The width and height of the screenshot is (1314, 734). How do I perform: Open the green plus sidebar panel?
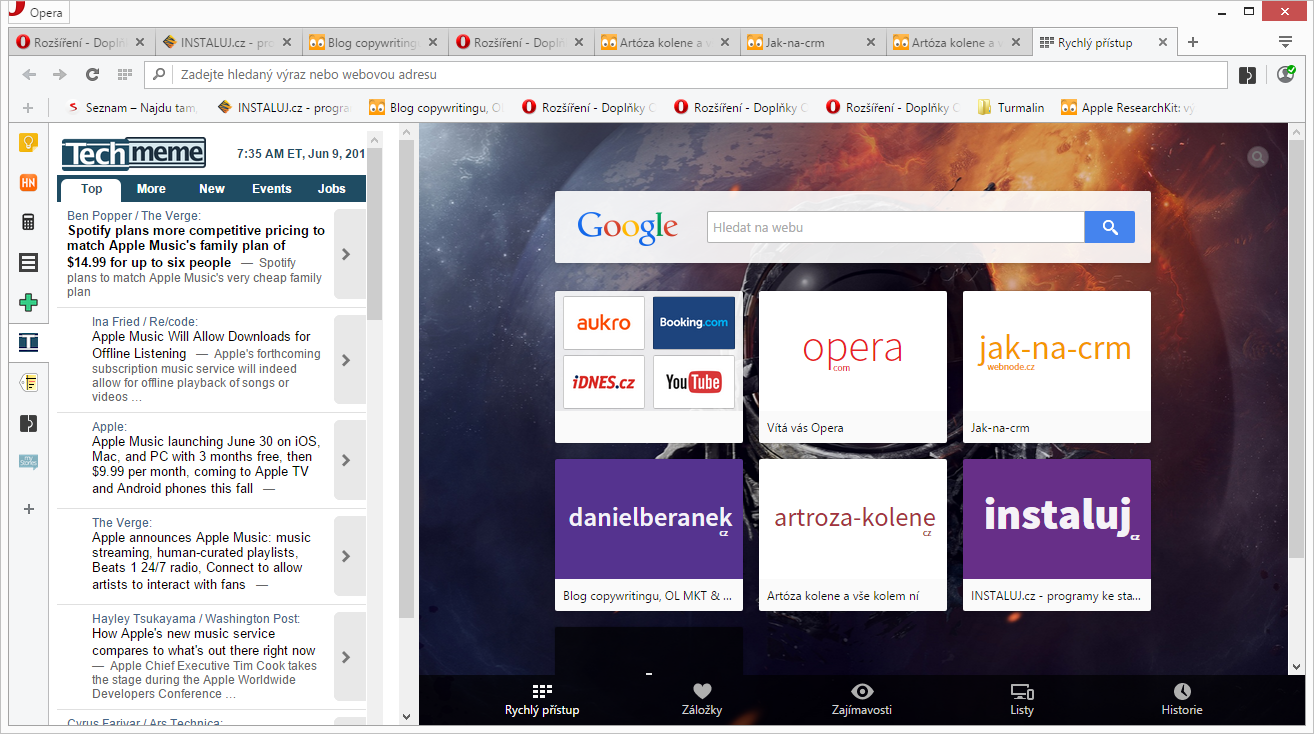[29, 302]
